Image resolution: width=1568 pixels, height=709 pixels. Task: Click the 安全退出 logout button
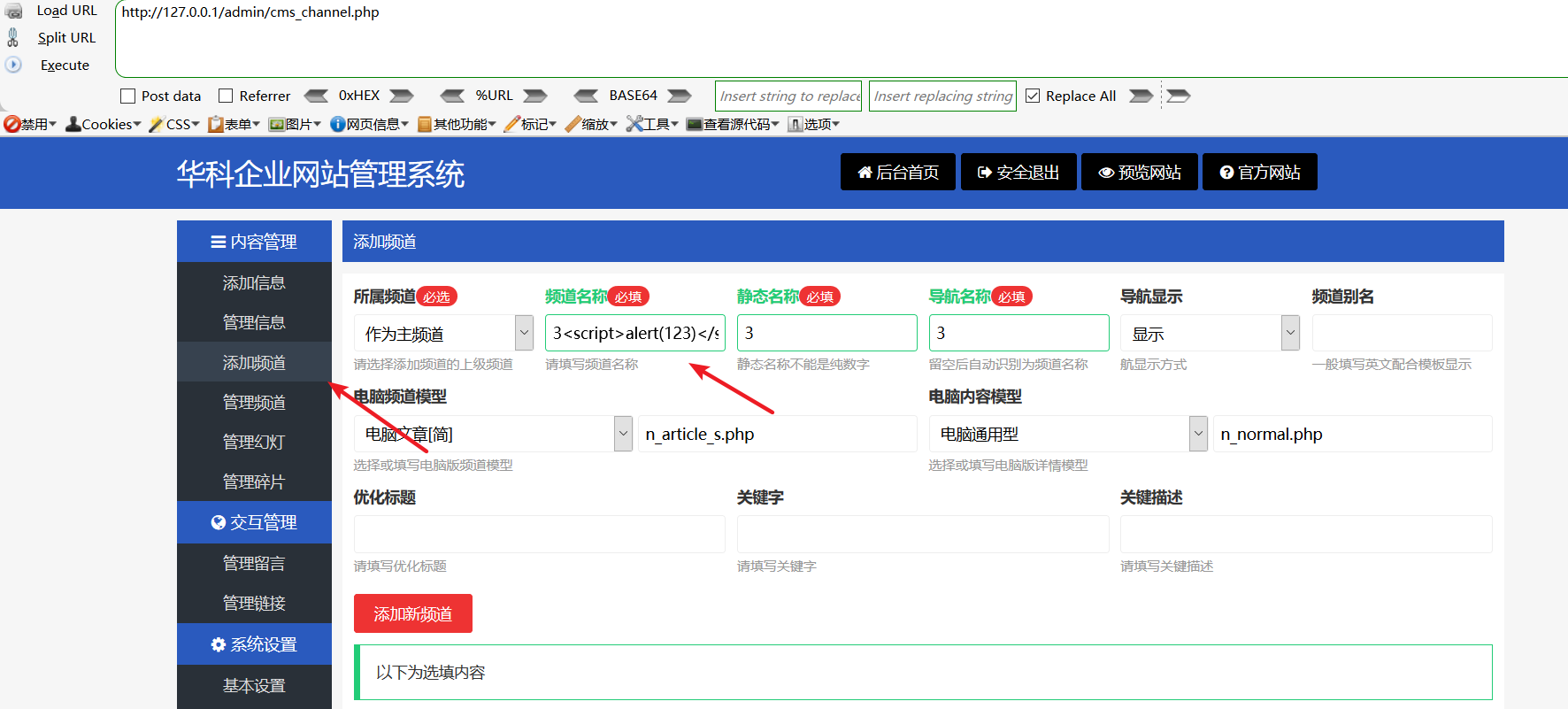pyautogui.click(x=1018, y=172)
